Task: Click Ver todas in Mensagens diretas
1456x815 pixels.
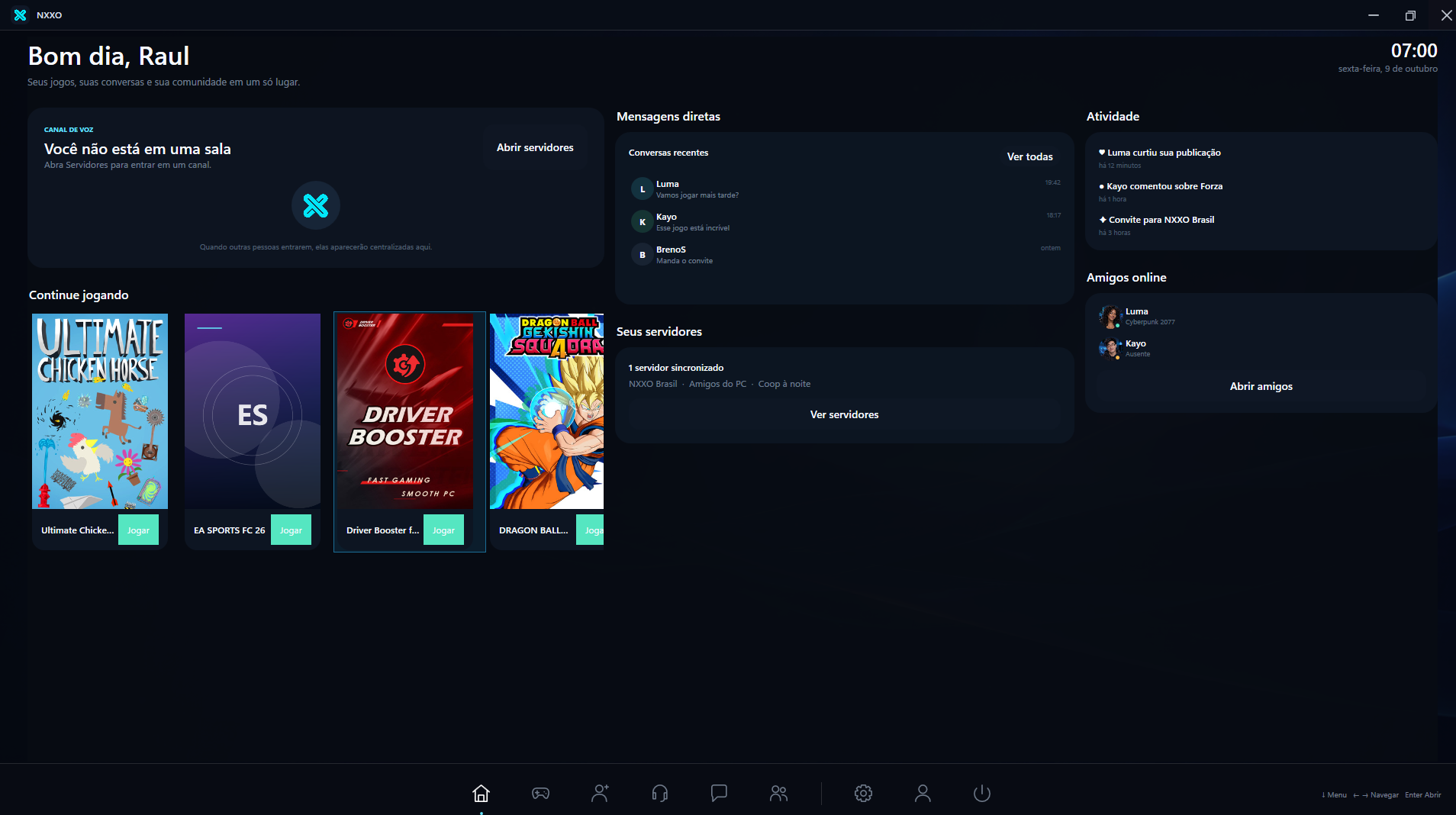Action: [1029, 156]
